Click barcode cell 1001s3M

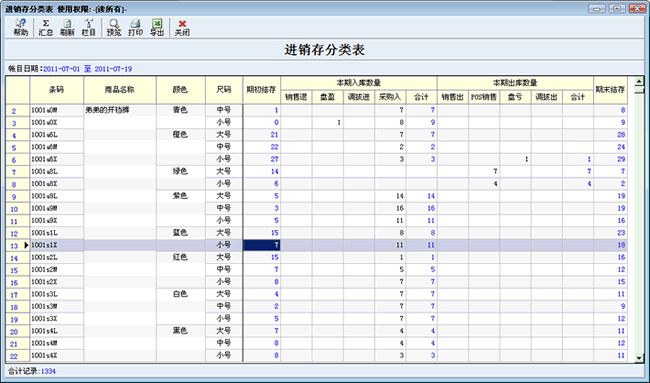point(57,306)
